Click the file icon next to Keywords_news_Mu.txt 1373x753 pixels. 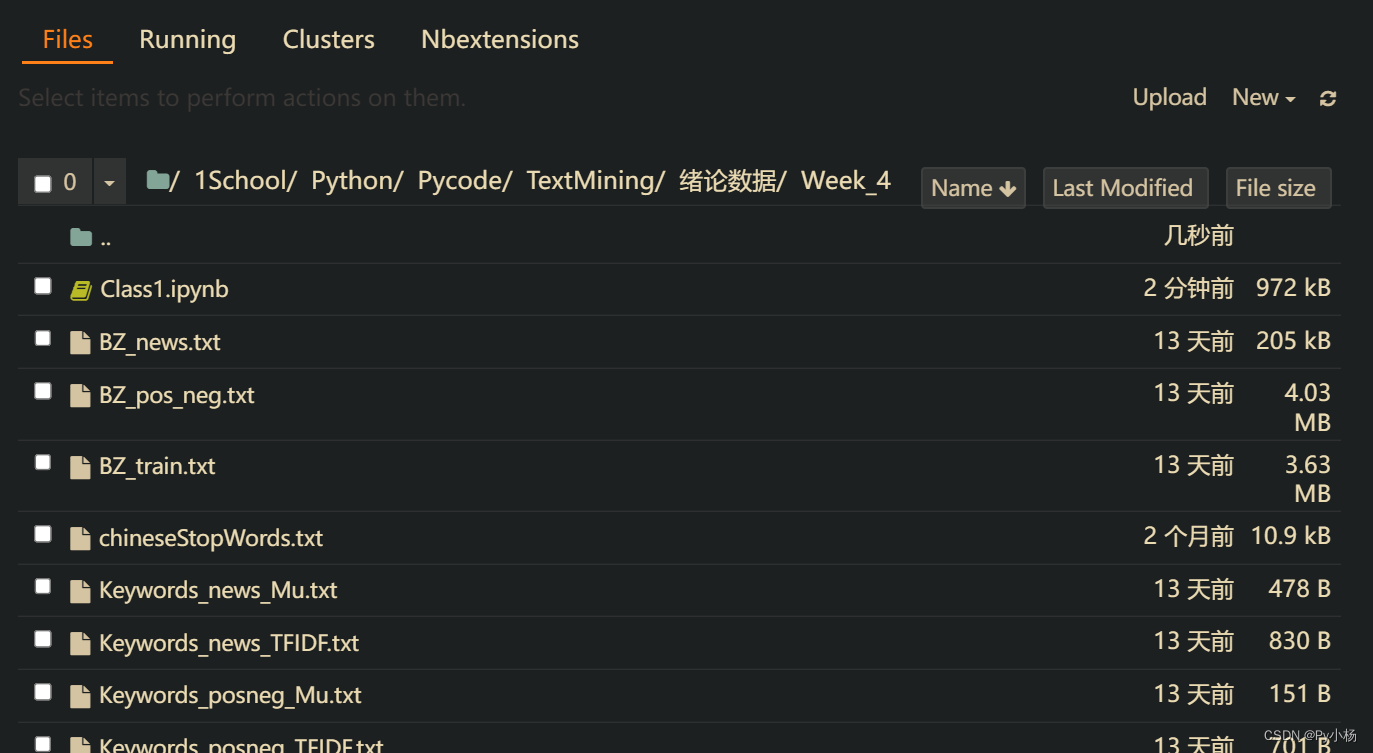(80, 589)
